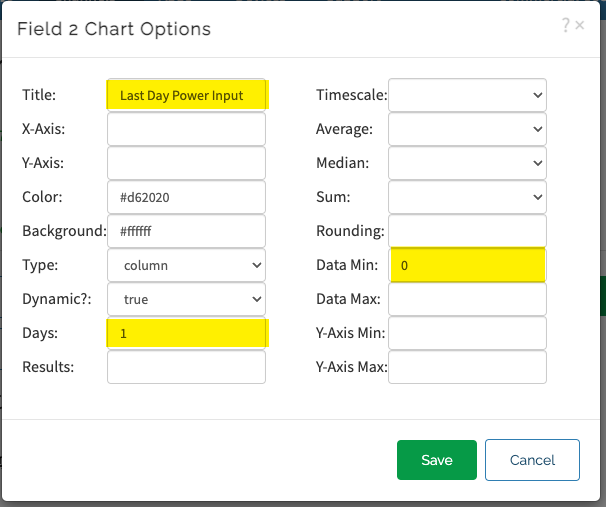Click the Title field with Last Day Power Input

(186, 95)
